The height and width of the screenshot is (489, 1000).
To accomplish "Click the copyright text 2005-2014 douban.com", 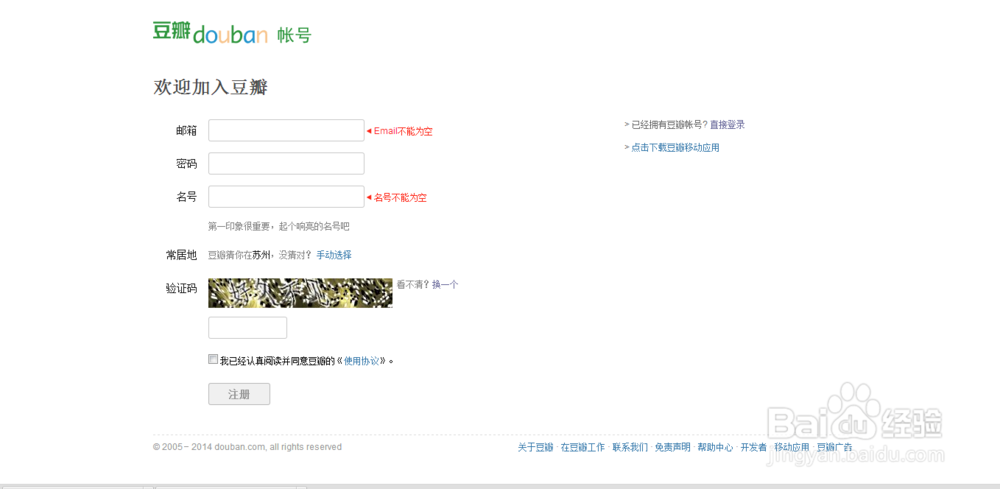I will (x=247, y=447).
